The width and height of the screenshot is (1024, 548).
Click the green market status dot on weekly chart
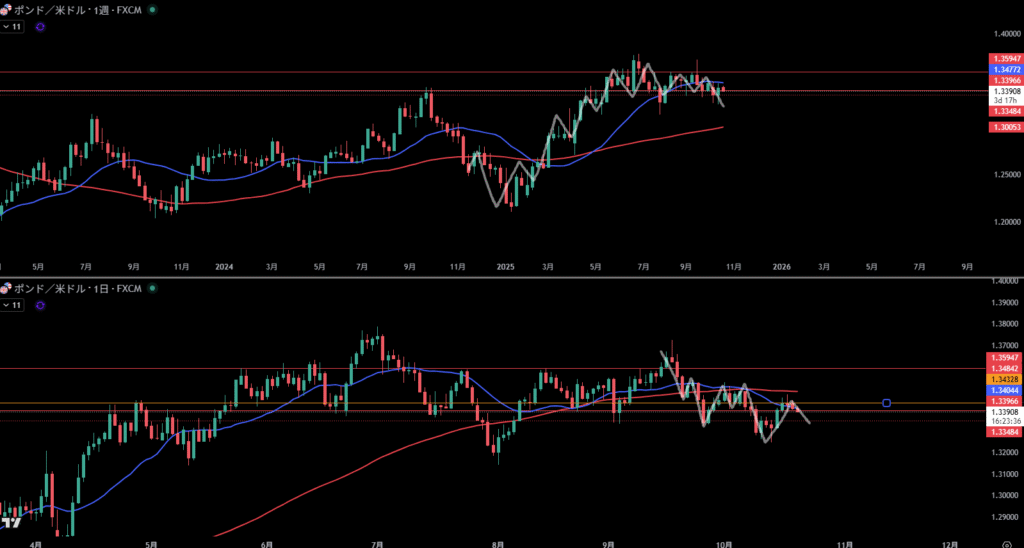pos(151,9)
